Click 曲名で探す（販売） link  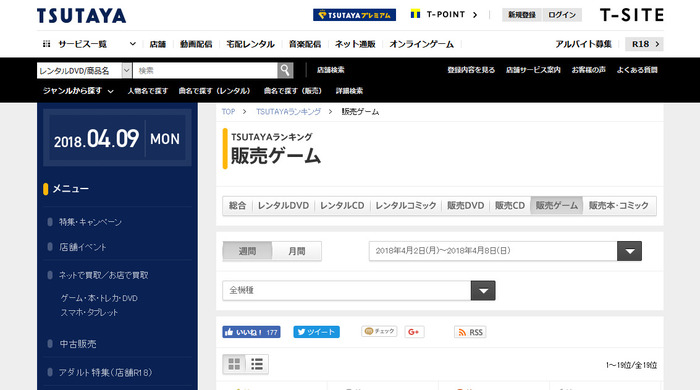[292, 91]
